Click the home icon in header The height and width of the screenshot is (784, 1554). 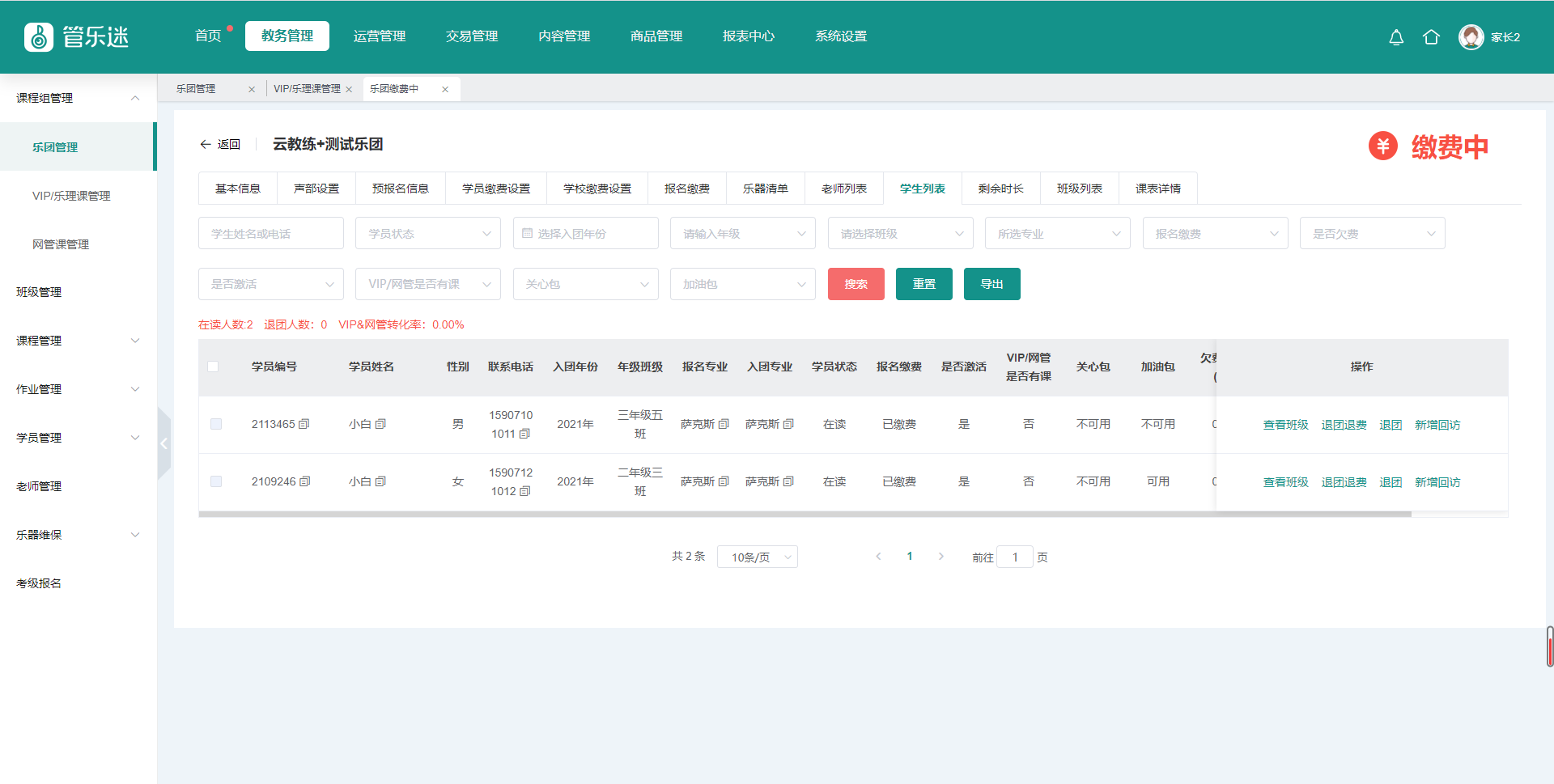pyautogui.click(x=1431, y=37)
